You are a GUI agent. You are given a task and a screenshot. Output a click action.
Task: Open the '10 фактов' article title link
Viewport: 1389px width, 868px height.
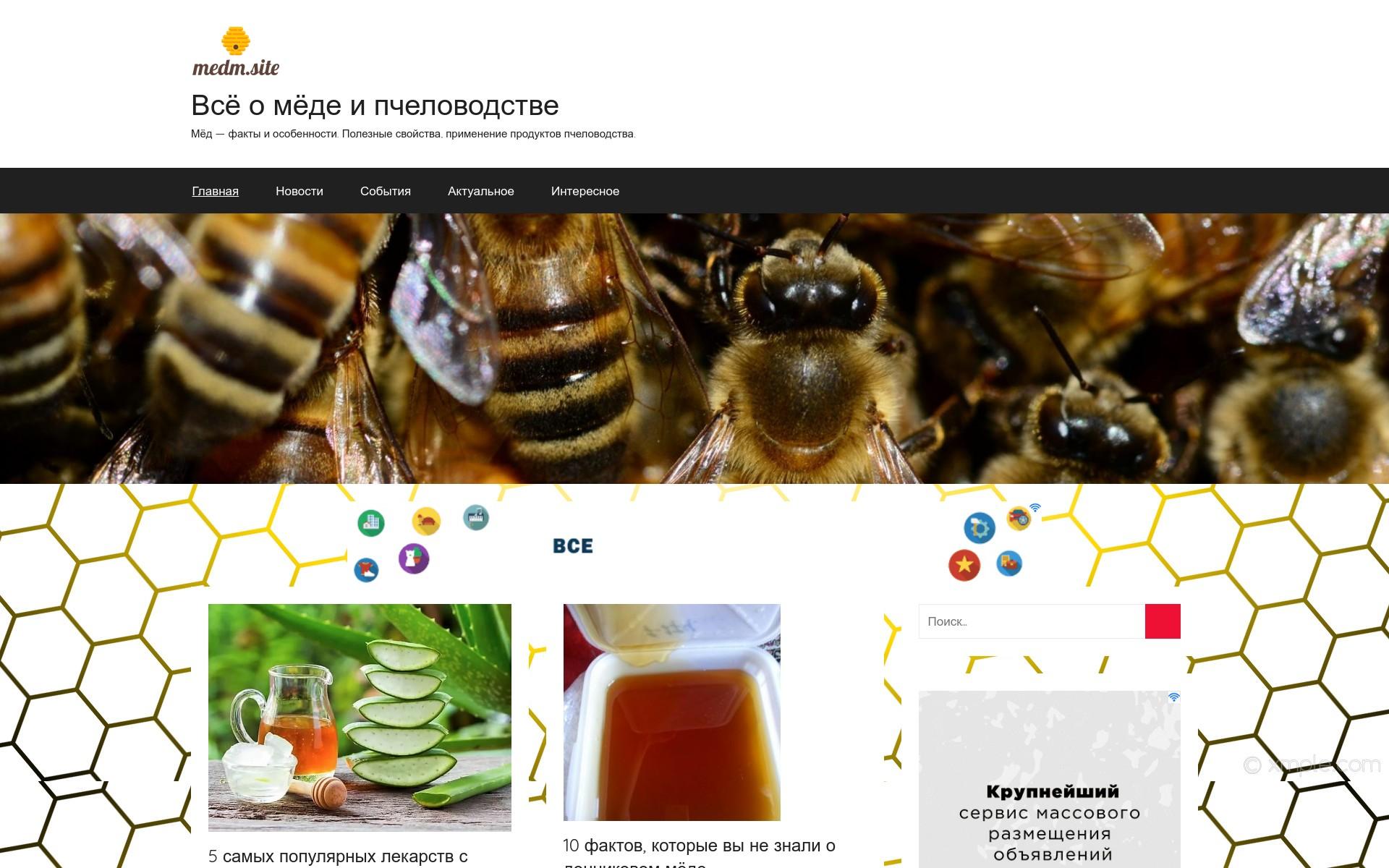click(699, 854)
